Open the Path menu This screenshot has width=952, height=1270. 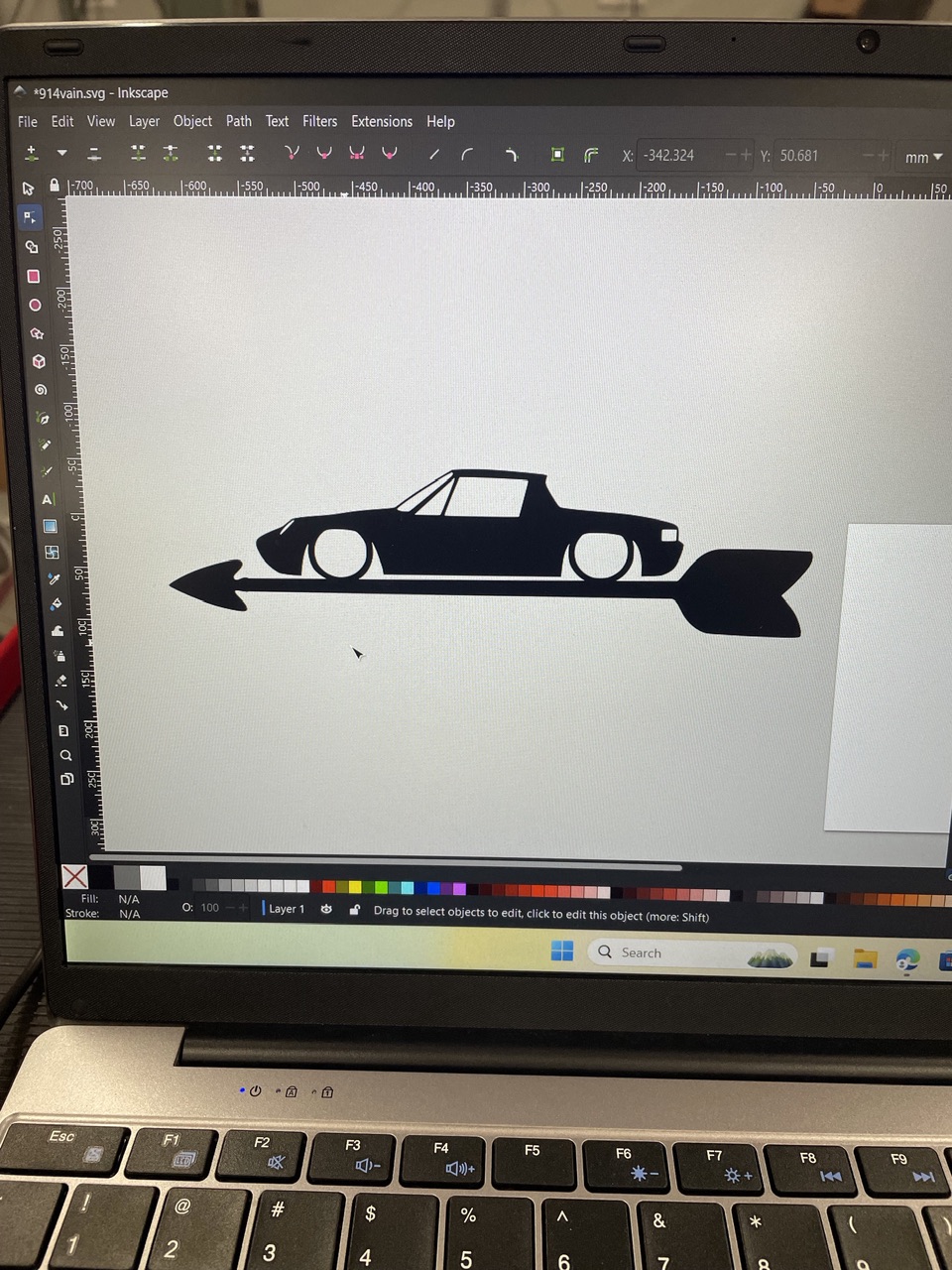(x=238, y=121)
